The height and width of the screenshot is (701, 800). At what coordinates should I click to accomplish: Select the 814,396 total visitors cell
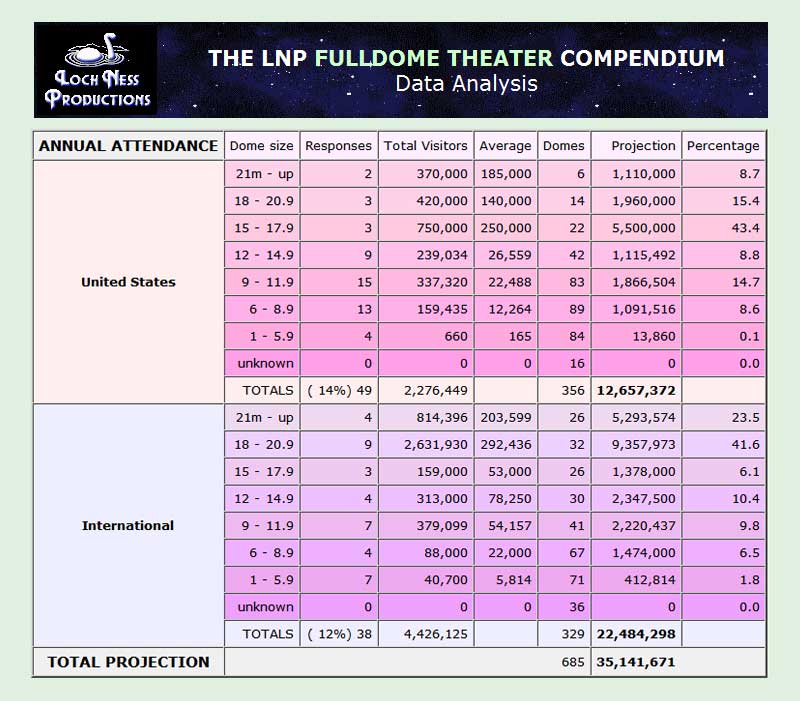426,417
